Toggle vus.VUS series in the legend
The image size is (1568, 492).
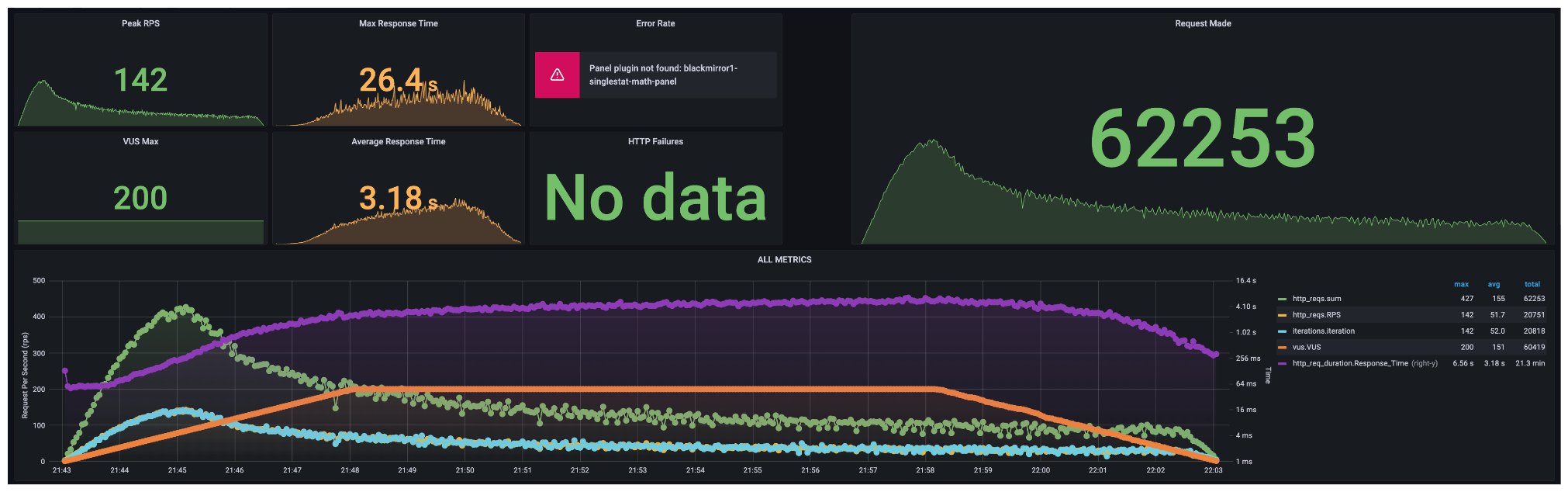[1306, 348]
